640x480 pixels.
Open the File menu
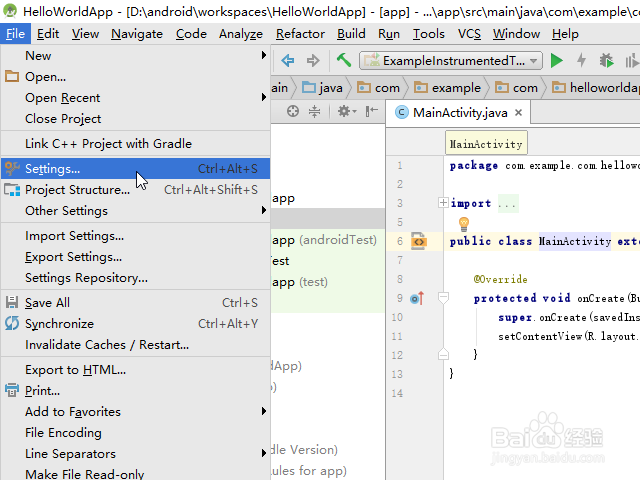(16, 34)
